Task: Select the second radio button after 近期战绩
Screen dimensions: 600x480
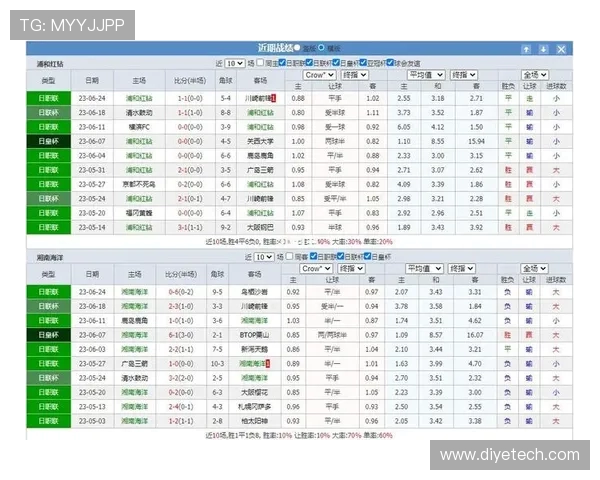Action: (321, 47)
